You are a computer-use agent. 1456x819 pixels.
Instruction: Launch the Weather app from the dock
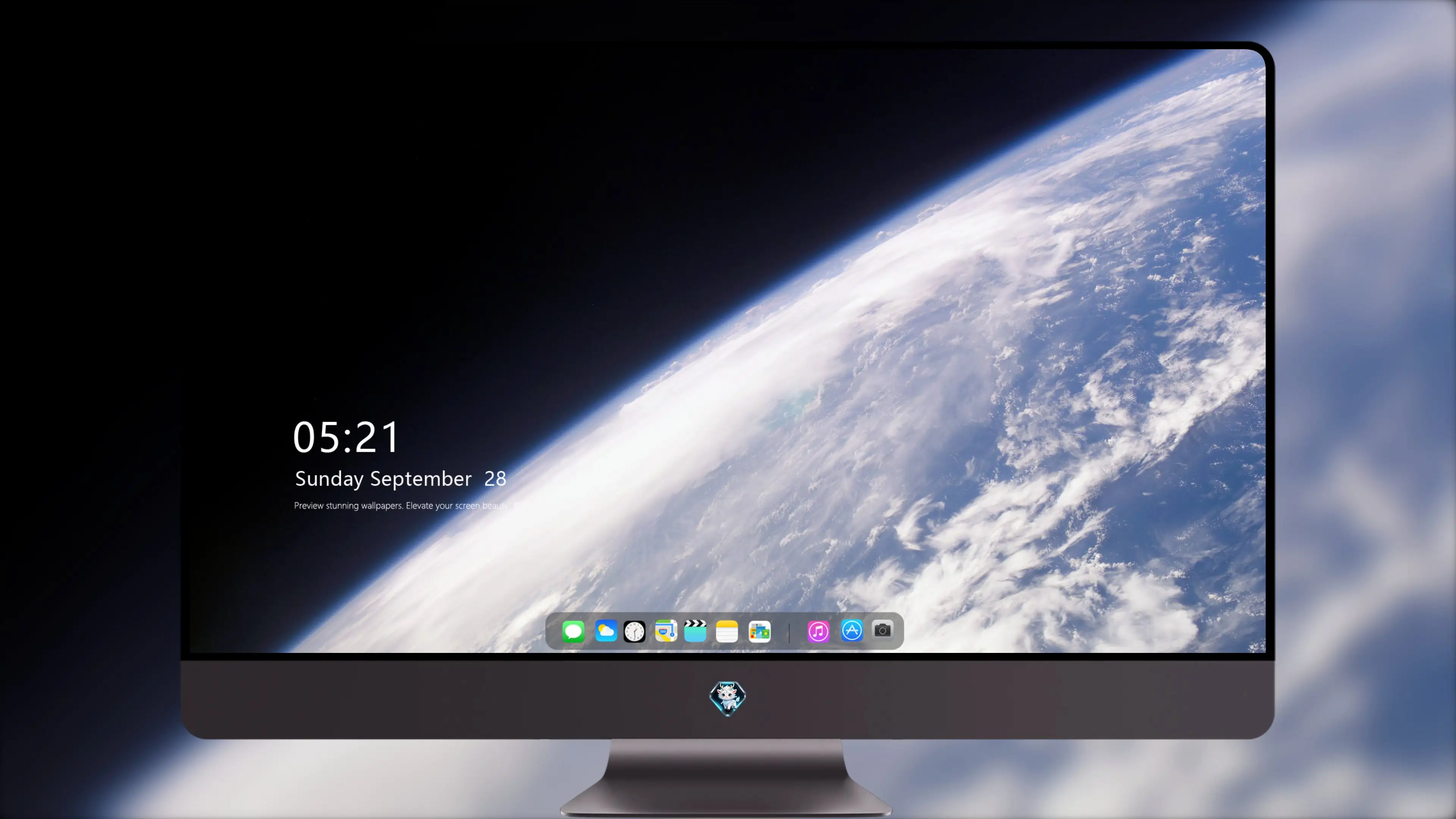tap(606, 631)
